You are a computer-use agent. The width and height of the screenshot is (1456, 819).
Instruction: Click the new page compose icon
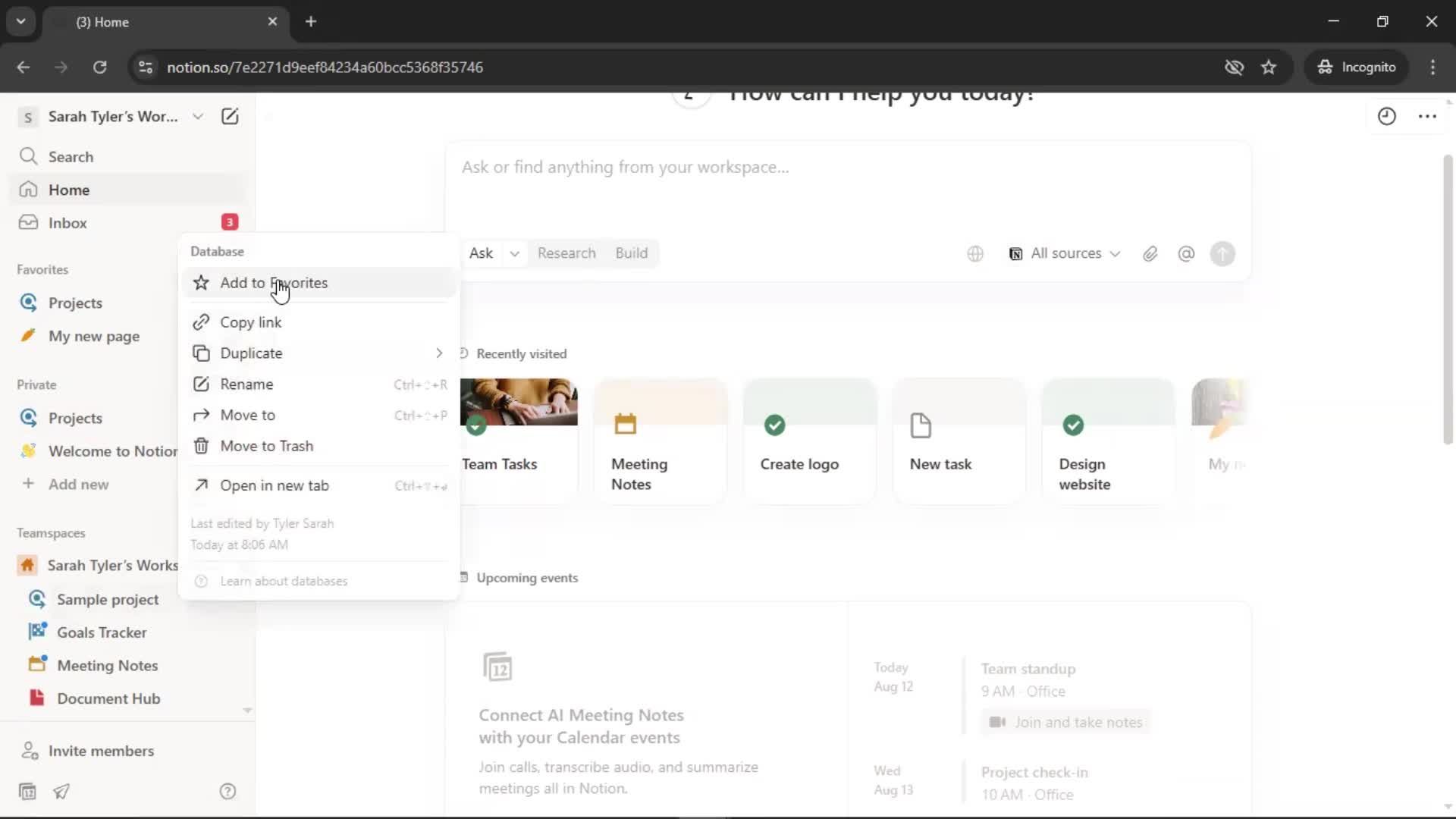230,116
